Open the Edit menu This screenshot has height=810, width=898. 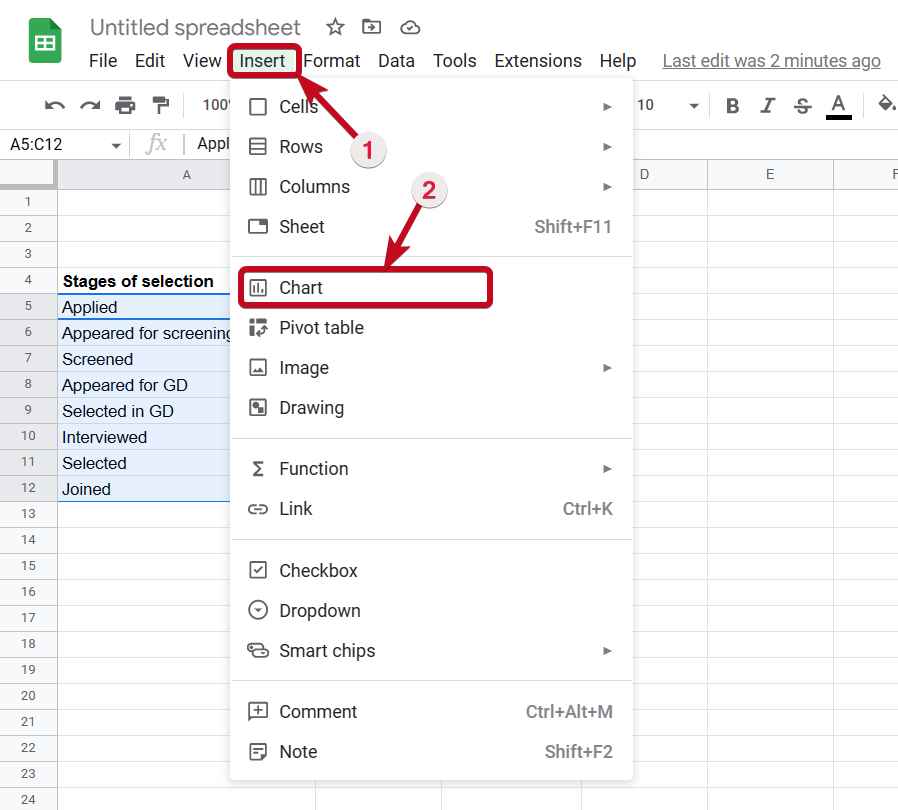click(x=150, y=61)
